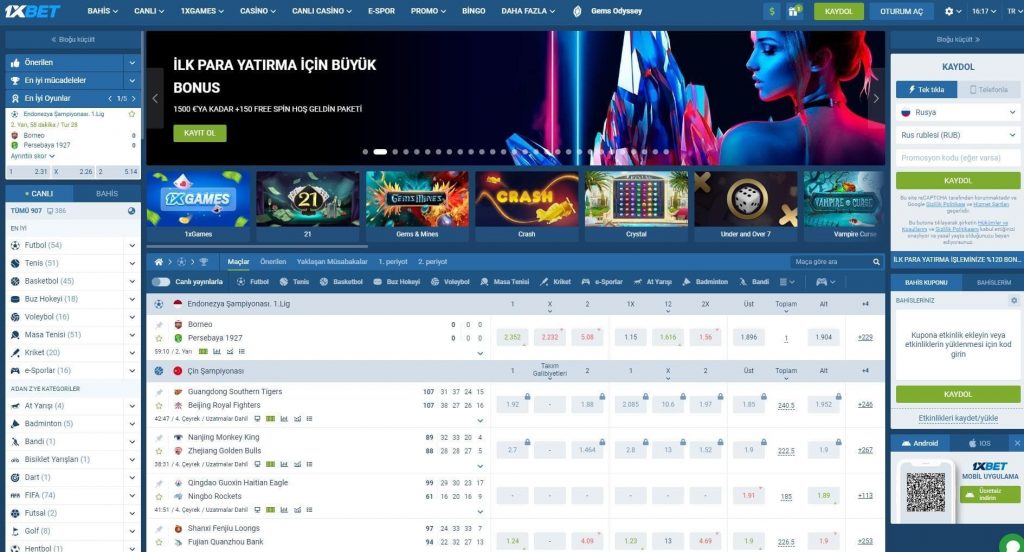Click the Maça göre ara search field

tap(829, 262)
